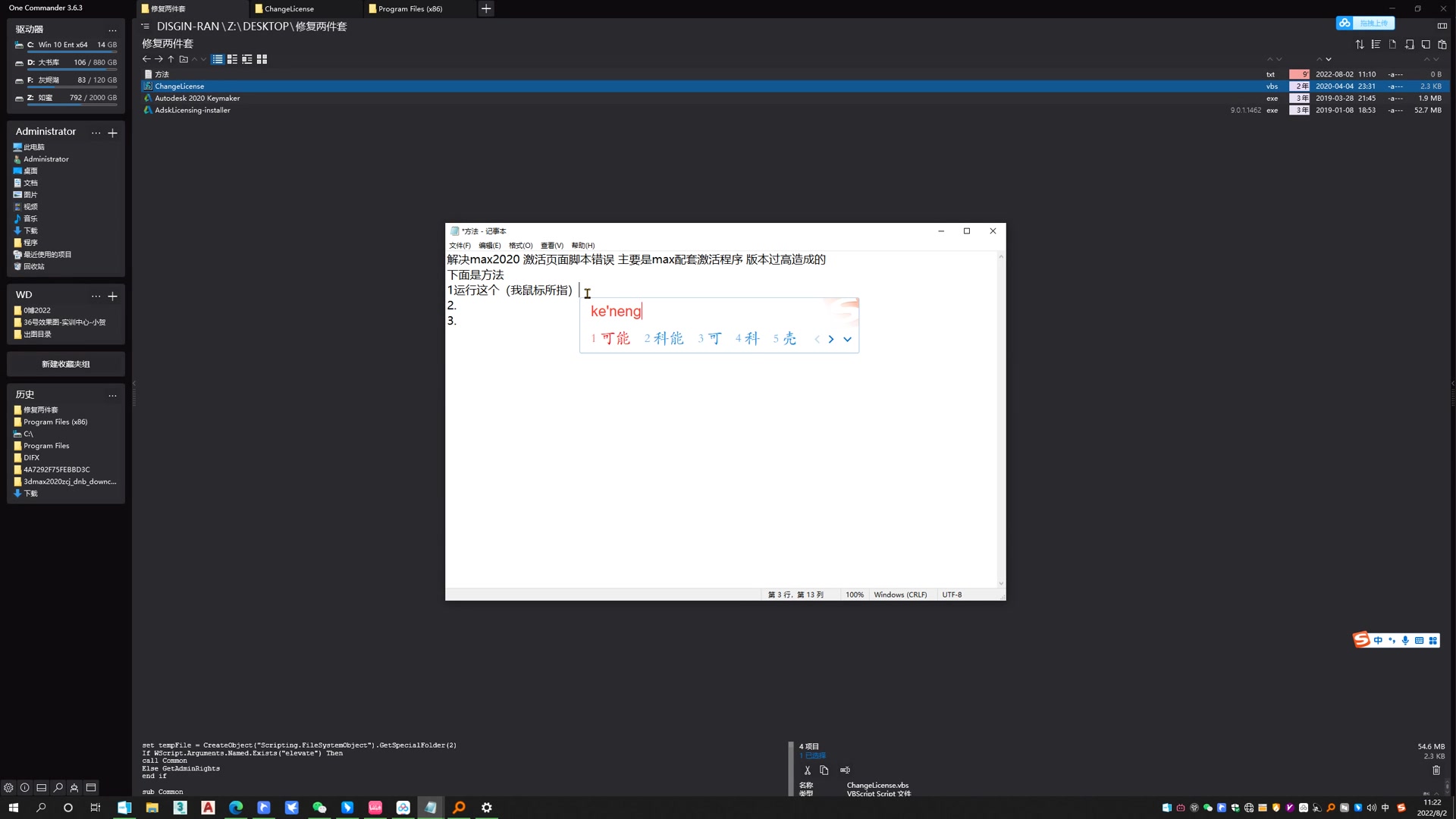The image size is (1456, 819).
Task: Show next page of IME candidates
Action: point(831,340)
